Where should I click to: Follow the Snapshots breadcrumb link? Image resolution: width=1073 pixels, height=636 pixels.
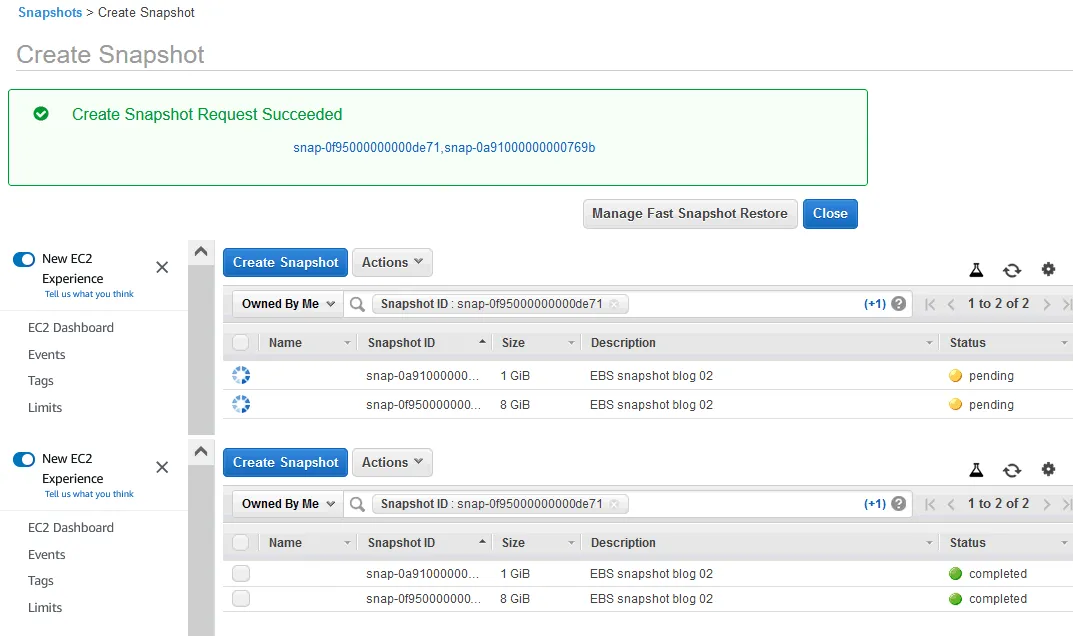point(50,13)
